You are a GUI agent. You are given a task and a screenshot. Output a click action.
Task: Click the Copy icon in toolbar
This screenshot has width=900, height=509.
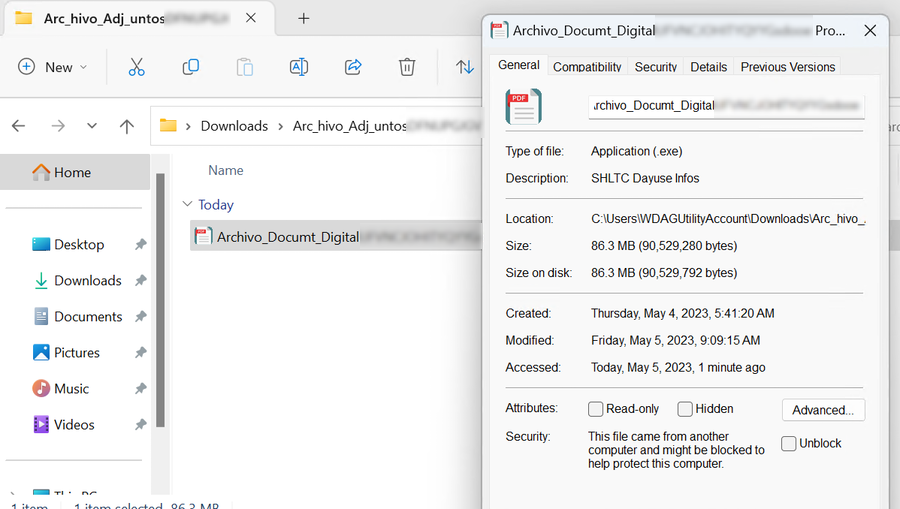point(191,67)
